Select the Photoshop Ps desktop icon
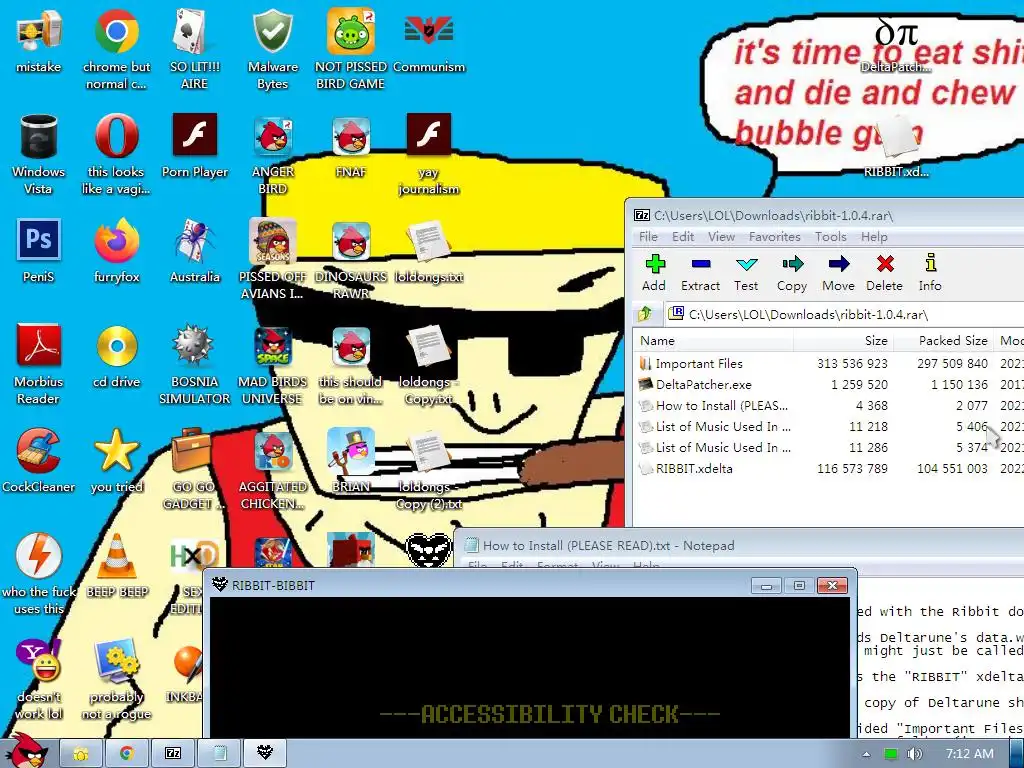1024x768 pixels. tap(38, 251)
